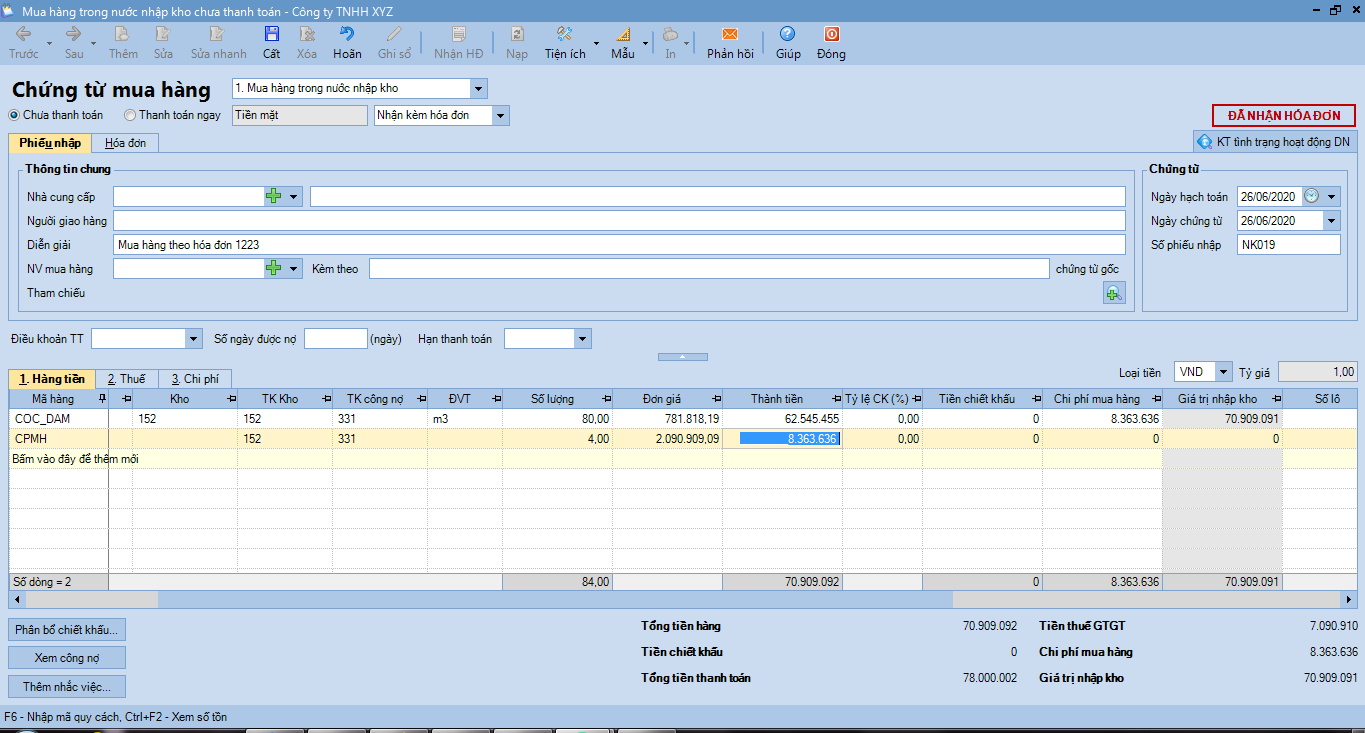Collapse the header panel with the arrow bar
This screenshot has height=733, width=1365.
[x=682, y=356]
